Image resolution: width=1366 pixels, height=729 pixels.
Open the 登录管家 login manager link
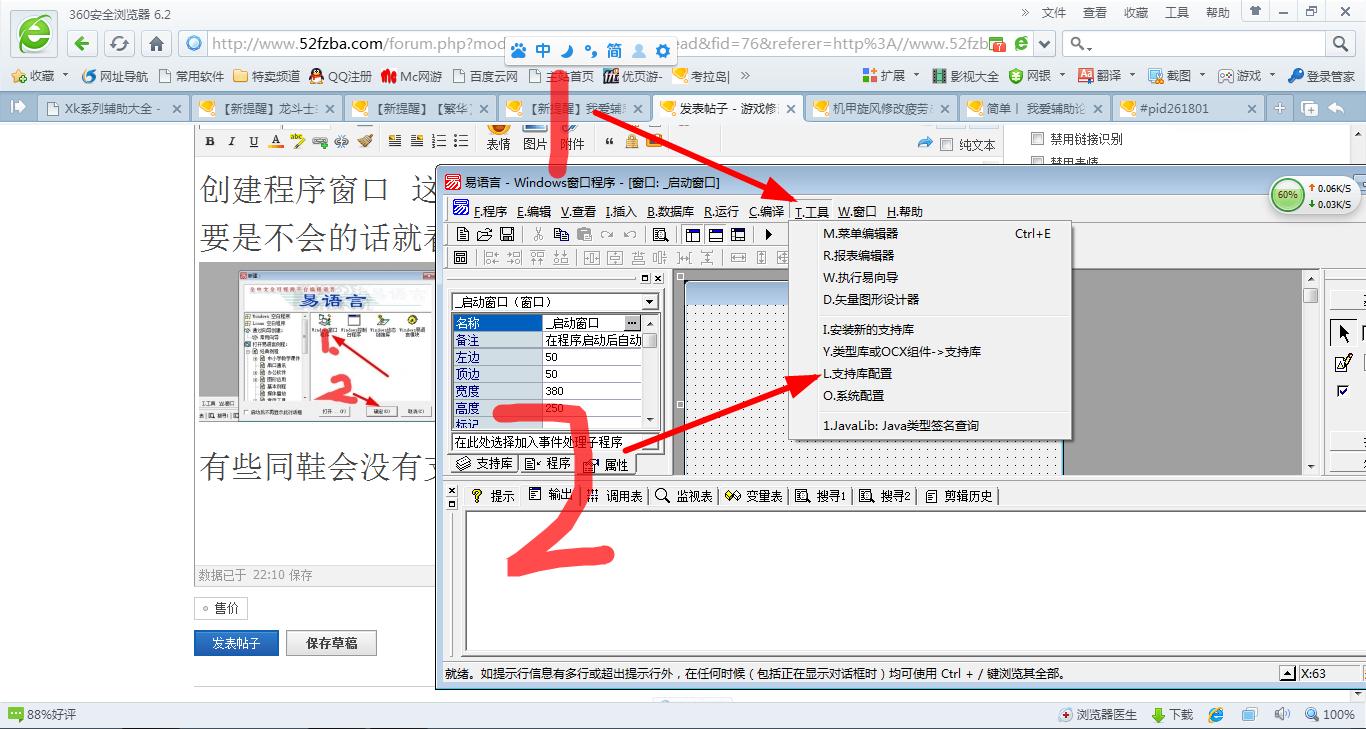[1321, 76]
